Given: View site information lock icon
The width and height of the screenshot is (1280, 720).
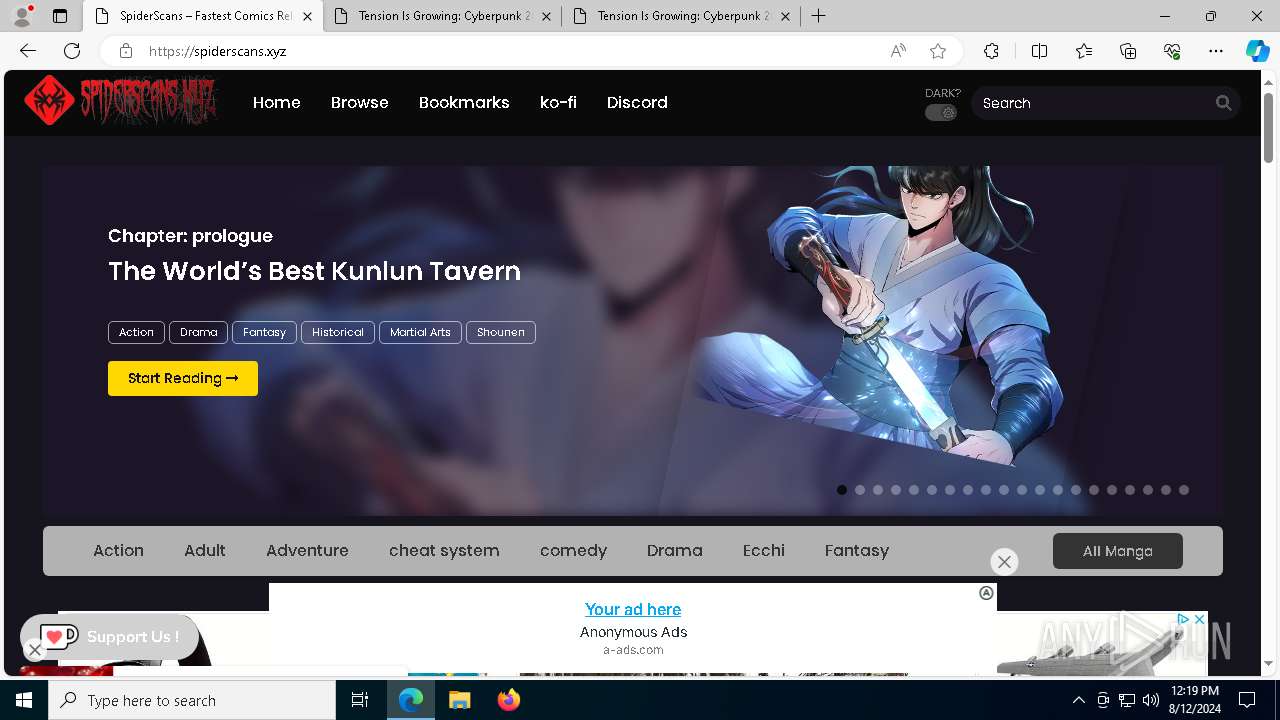Looking at the screenshot, I should (x=125, y=51).
